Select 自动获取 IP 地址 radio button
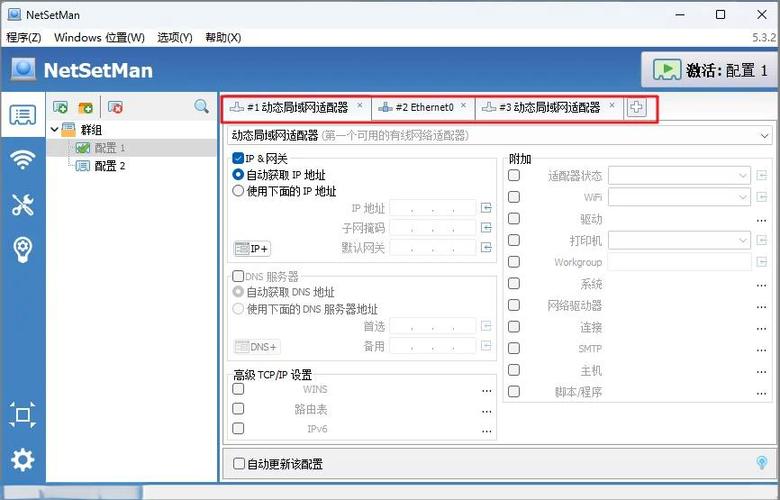Image resolution: width=780 pixels, height=500 pixels. [x=238, y=175]
